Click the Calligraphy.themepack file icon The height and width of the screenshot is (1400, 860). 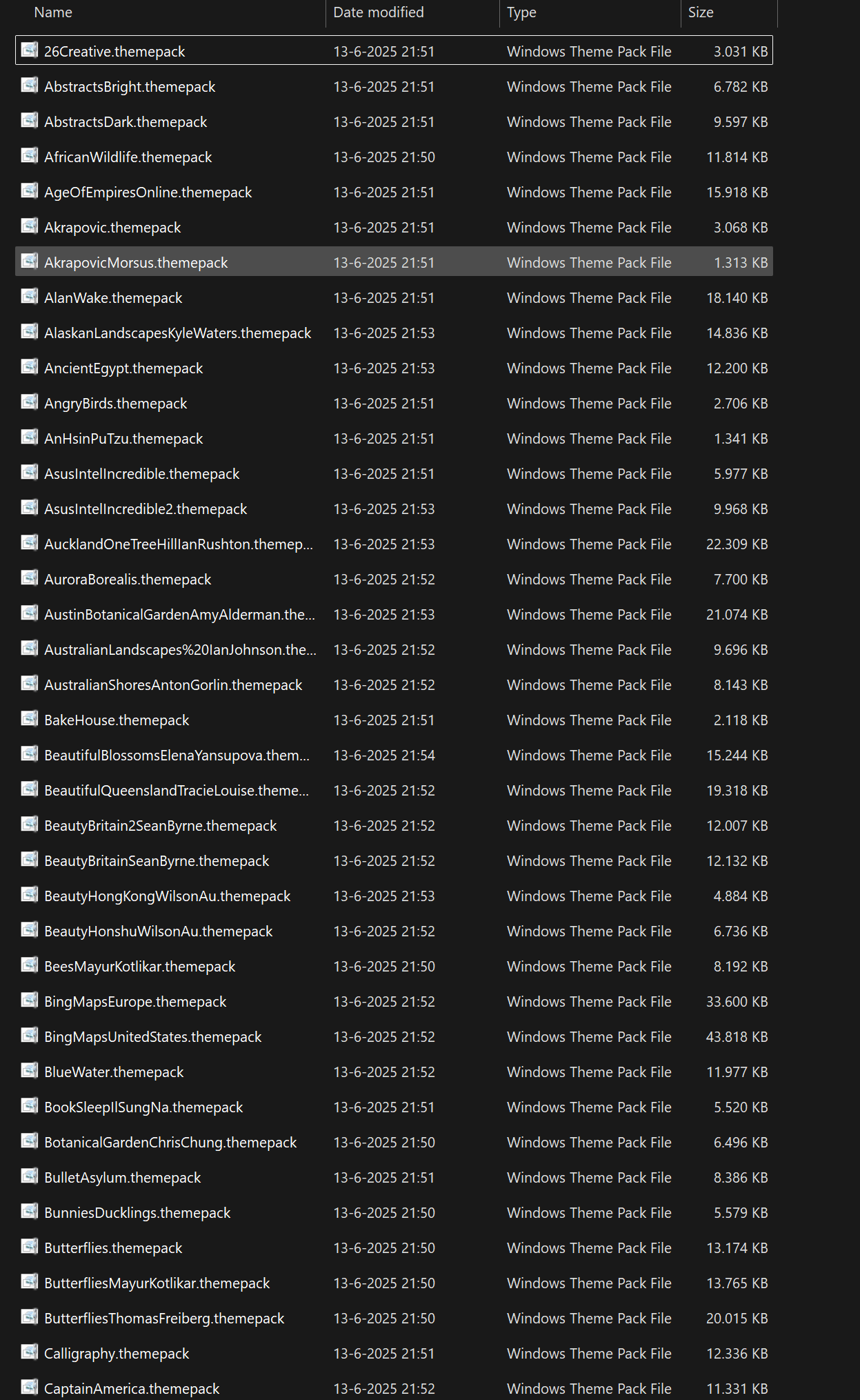tap(29, 1352)
